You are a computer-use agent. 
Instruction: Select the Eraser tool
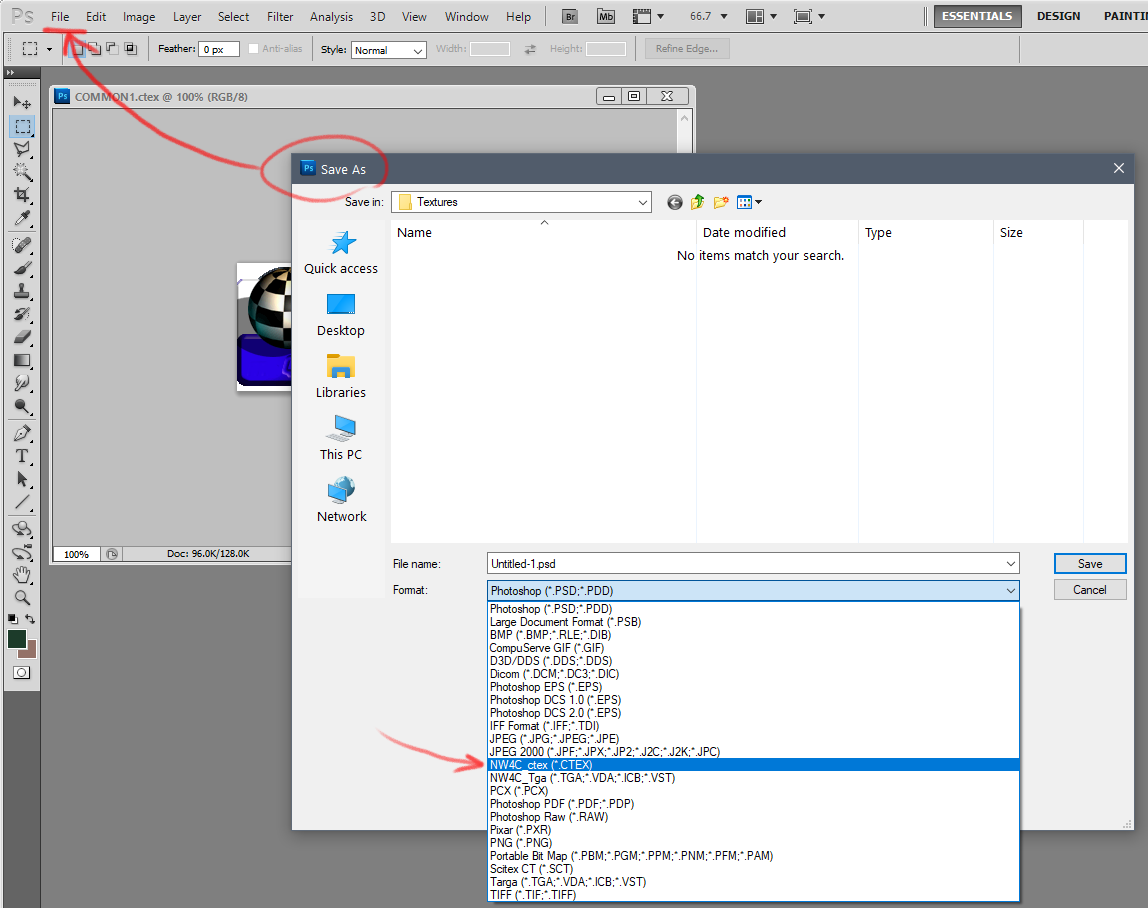click(22, 337)
